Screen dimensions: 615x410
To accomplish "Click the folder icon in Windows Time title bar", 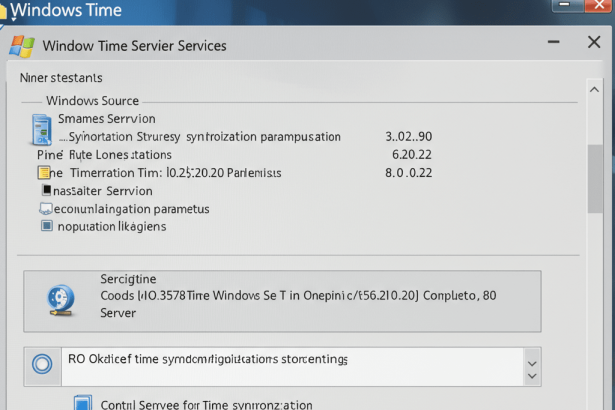I will [x=3, y=12].
